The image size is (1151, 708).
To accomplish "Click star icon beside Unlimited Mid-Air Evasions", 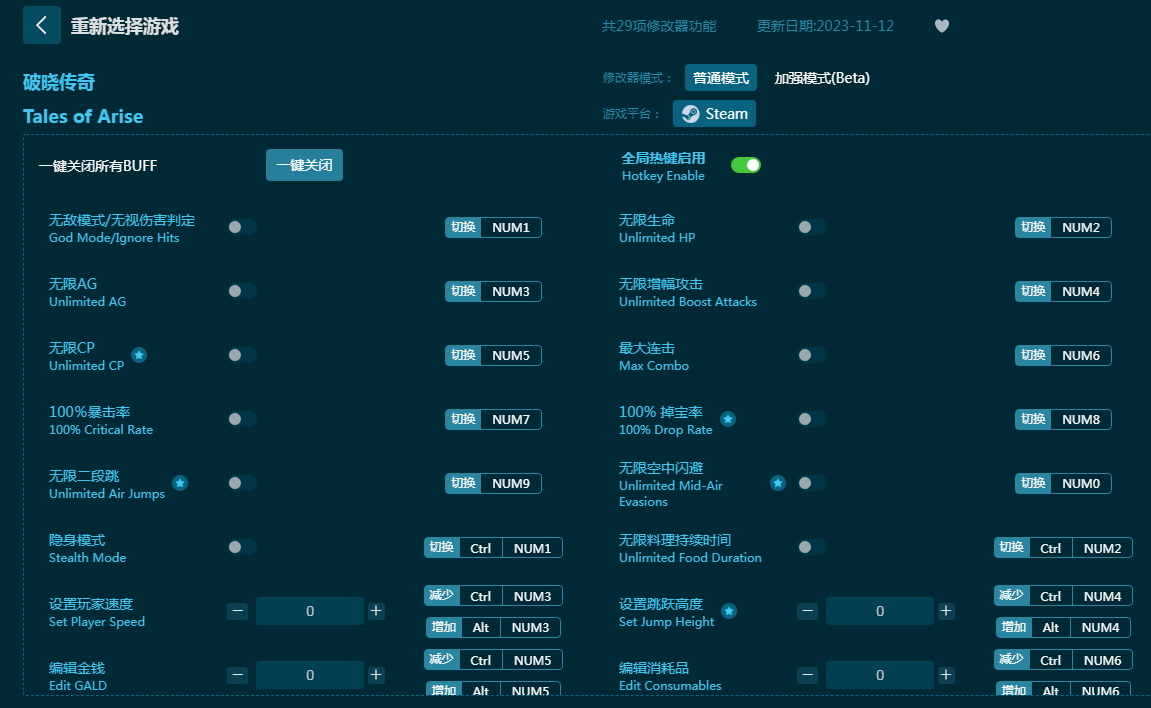I will pyautogui.click(x=778, y=483).
